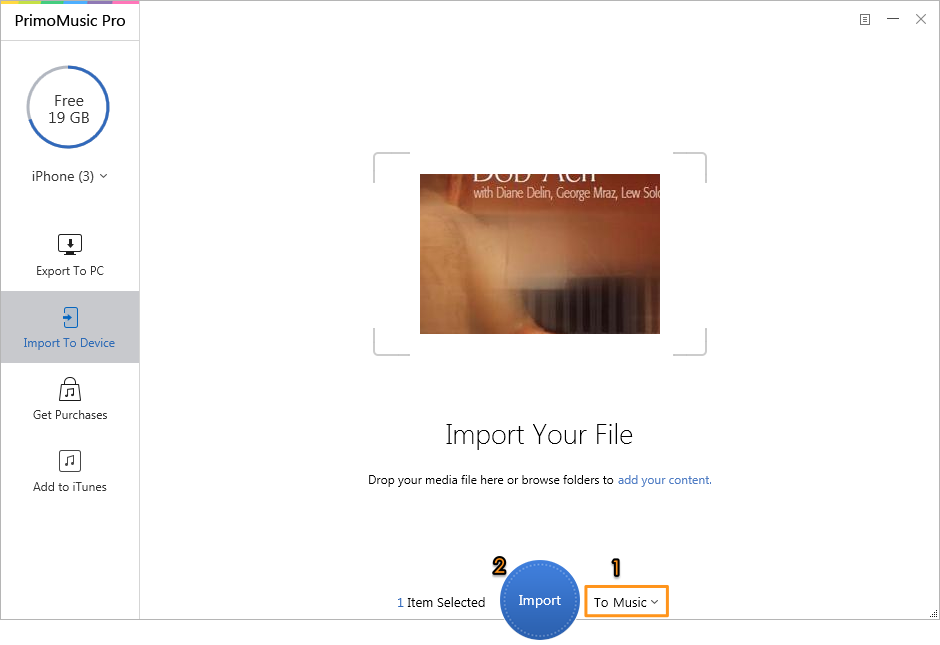Switch to Add to iTunes label

70,487
